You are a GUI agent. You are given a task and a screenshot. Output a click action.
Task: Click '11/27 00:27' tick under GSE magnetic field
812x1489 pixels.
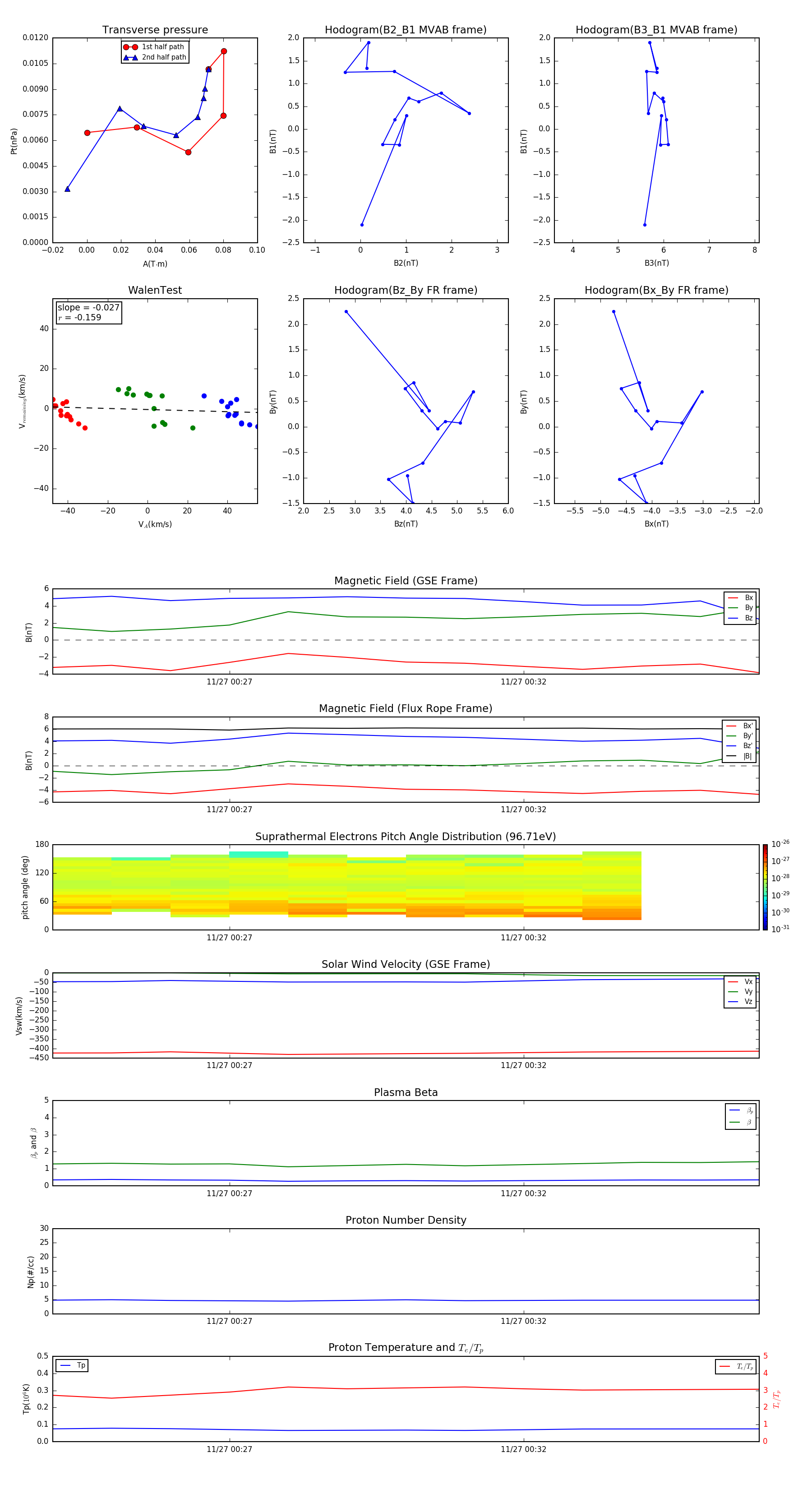click(230, 681)
